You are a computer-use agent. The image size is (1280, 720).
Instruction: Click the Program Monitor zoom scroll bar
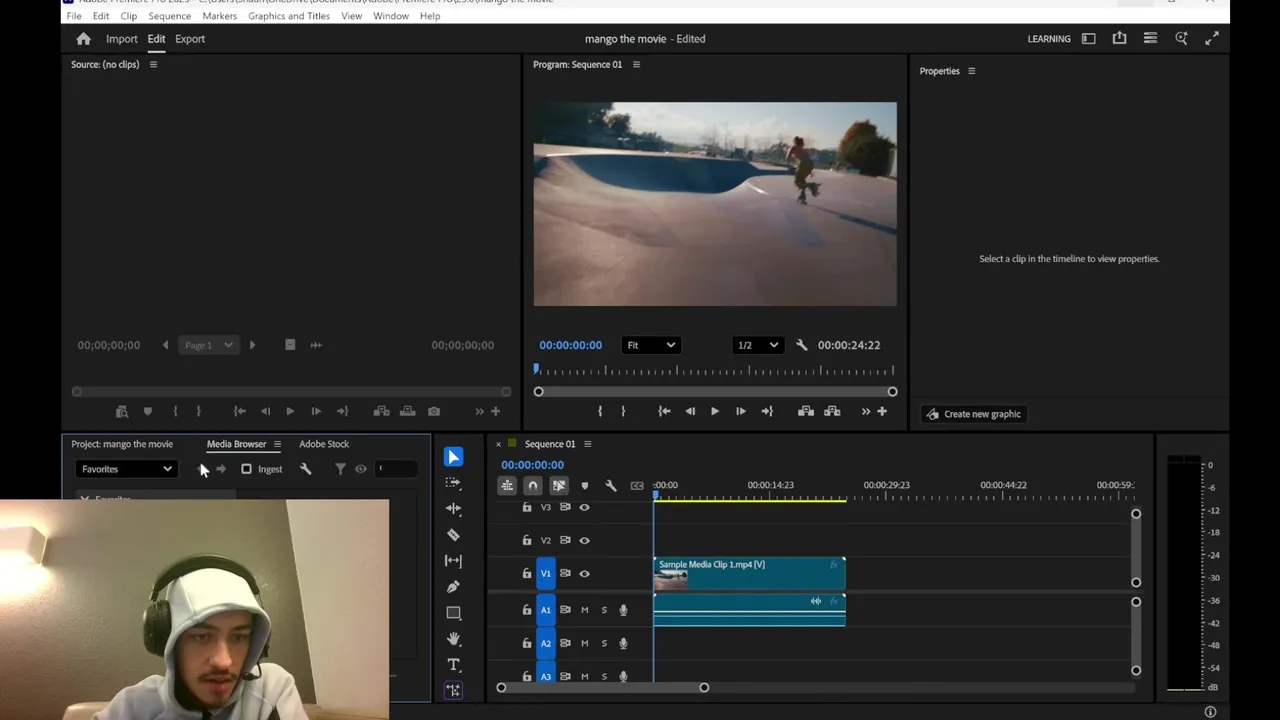[715, 392]
